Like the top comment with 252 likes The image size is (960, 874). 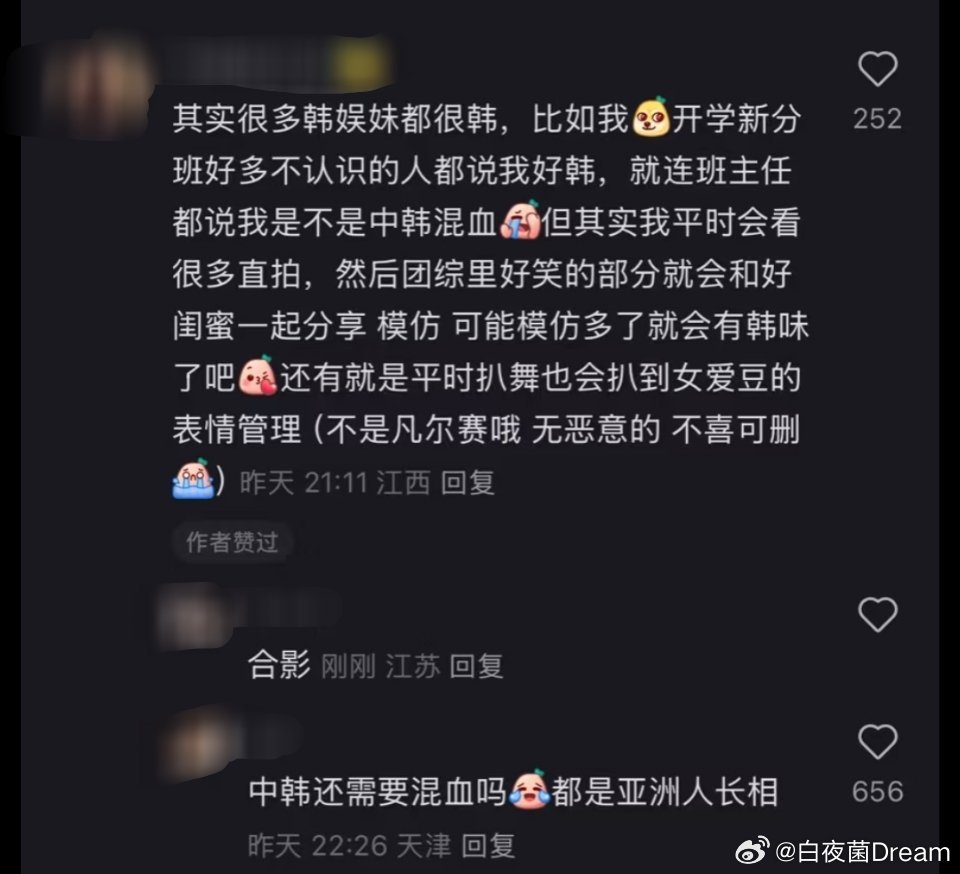(x=877, y=69)
